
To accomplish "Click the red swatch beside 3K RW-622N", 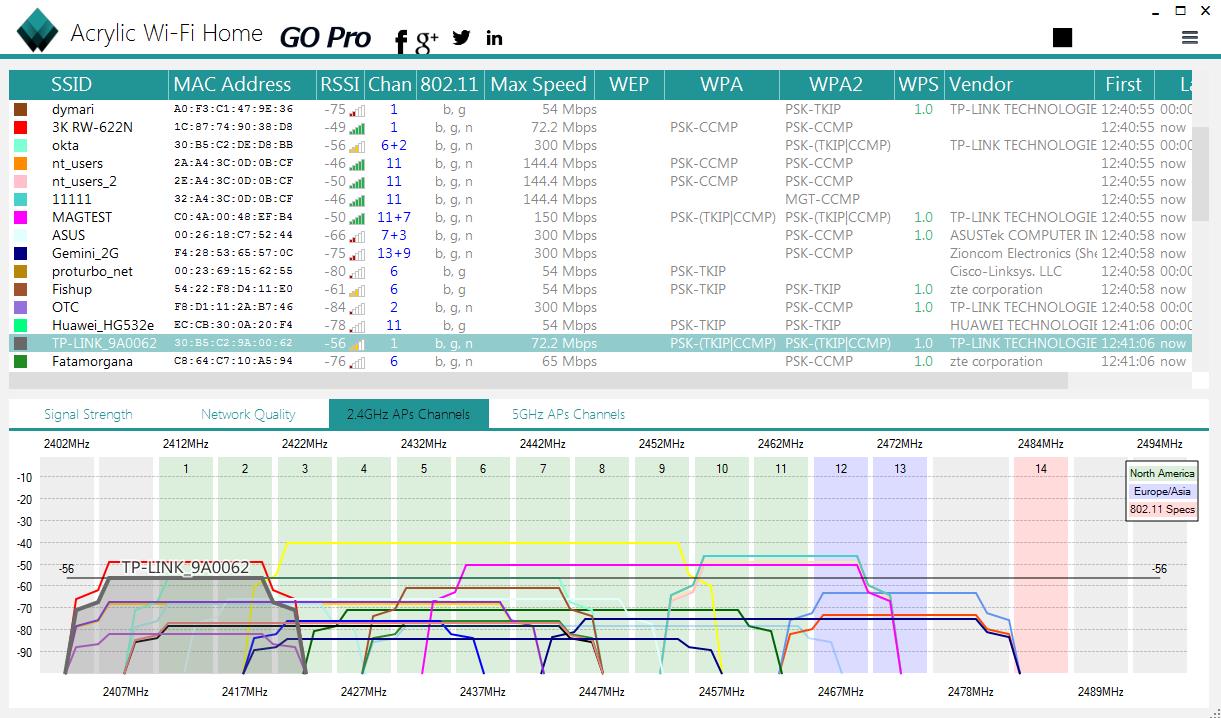I will 21,127.
